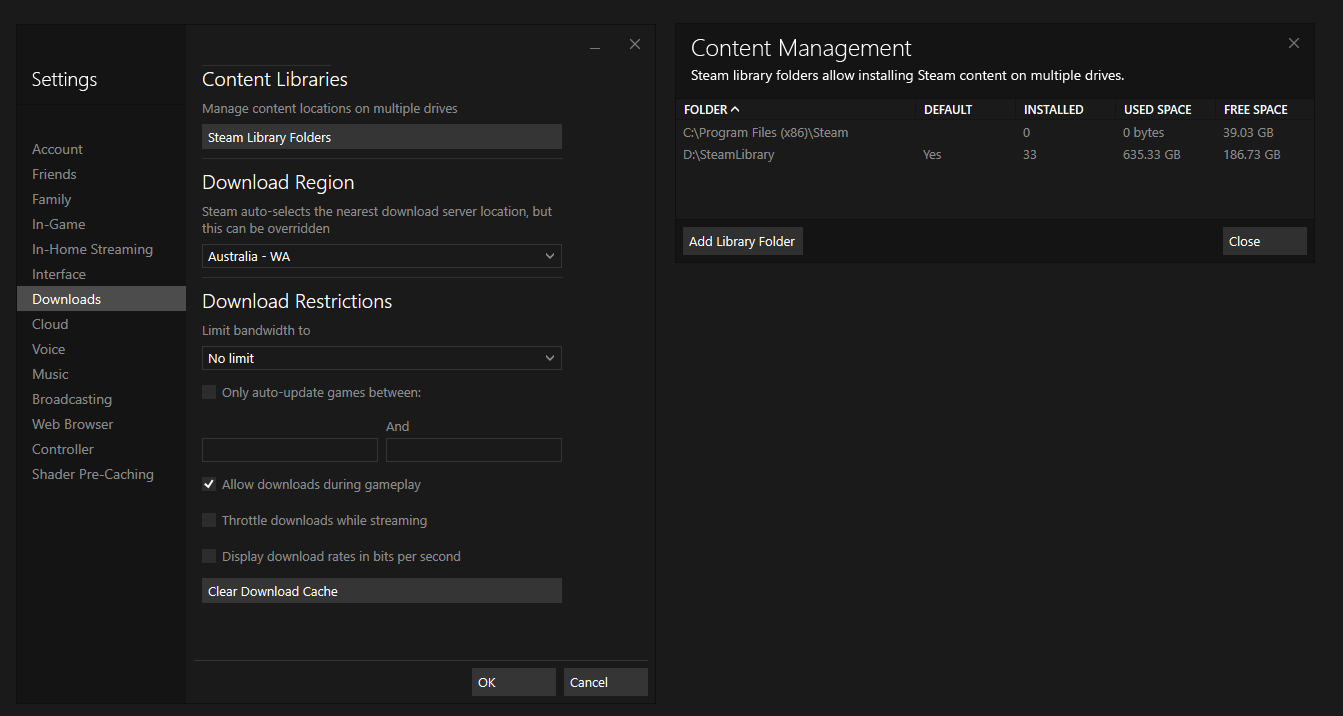Close the Settings window
The image size is (1343, 716).
(634, 44)
